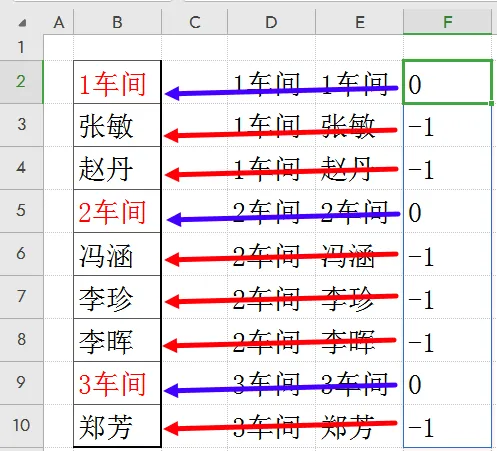The width and height of the screenshot is (497, 451).
Task: Click cell F8 showing -1
Action: click(448, 340)
